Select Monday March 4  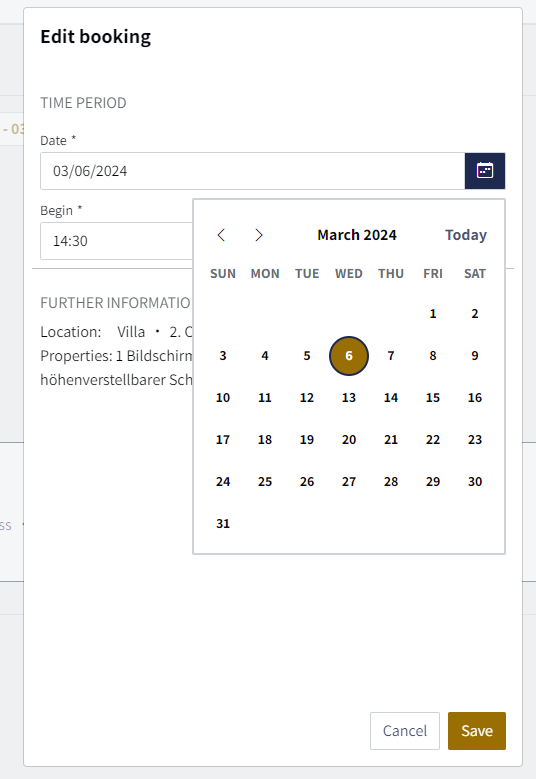coord(265,356)
